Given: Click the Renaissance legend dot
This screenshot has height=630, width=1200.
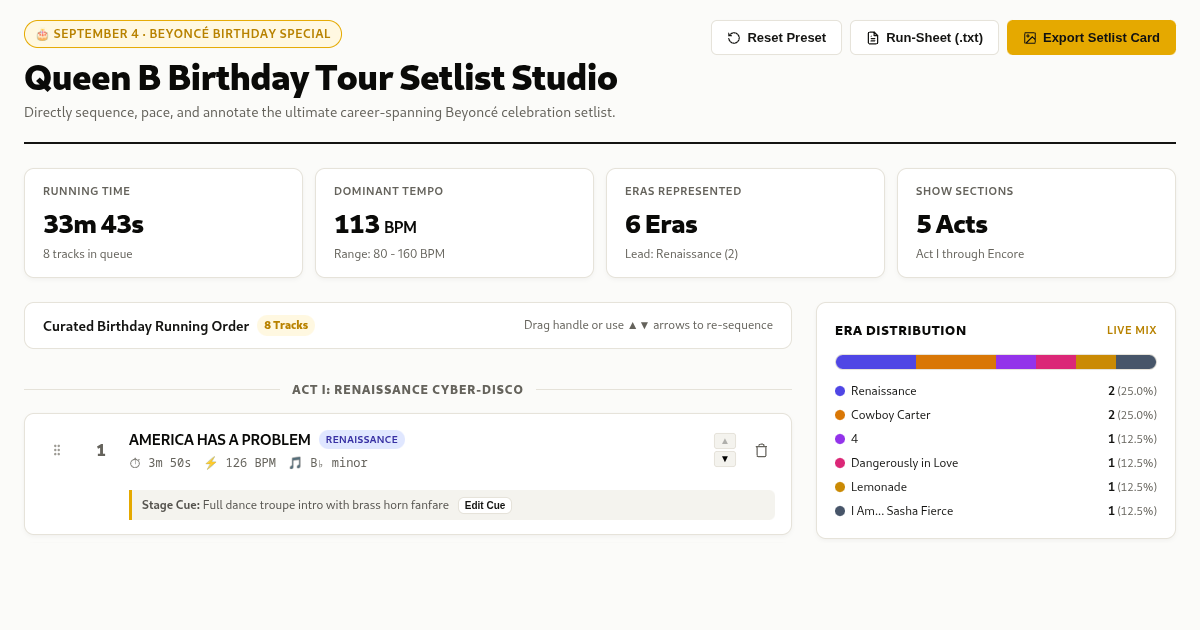Looking at the screenshot, I should click(840, 391).
